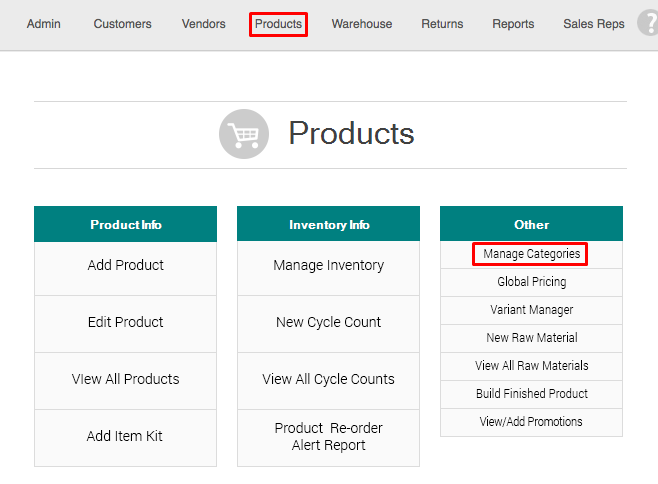Open the Edit Product page
Screen dimensions: 658x484
[125, 323]
